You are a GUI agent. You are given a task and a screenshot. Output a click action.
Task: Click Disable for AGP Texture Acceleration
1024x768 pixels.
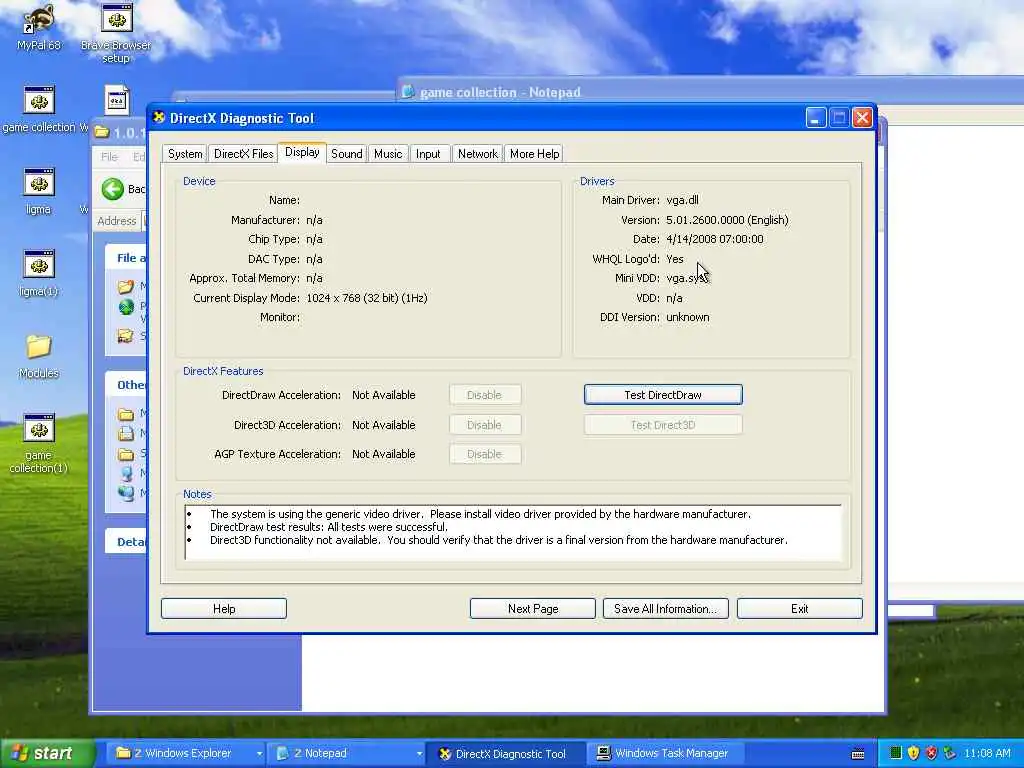(485, 455)
